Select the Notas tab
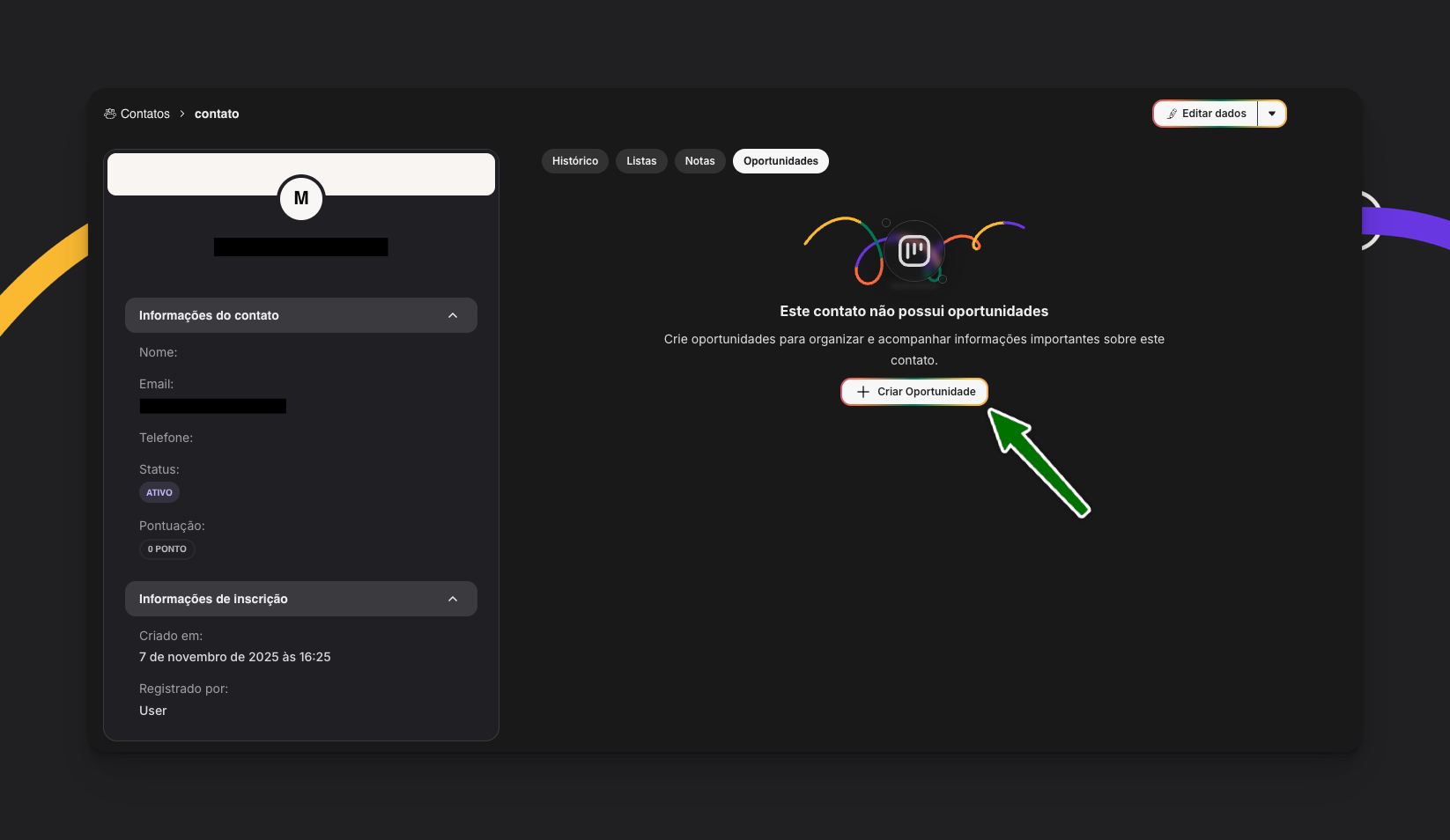The height and width of the screenshot is (840, 1450). click(699, 161)
